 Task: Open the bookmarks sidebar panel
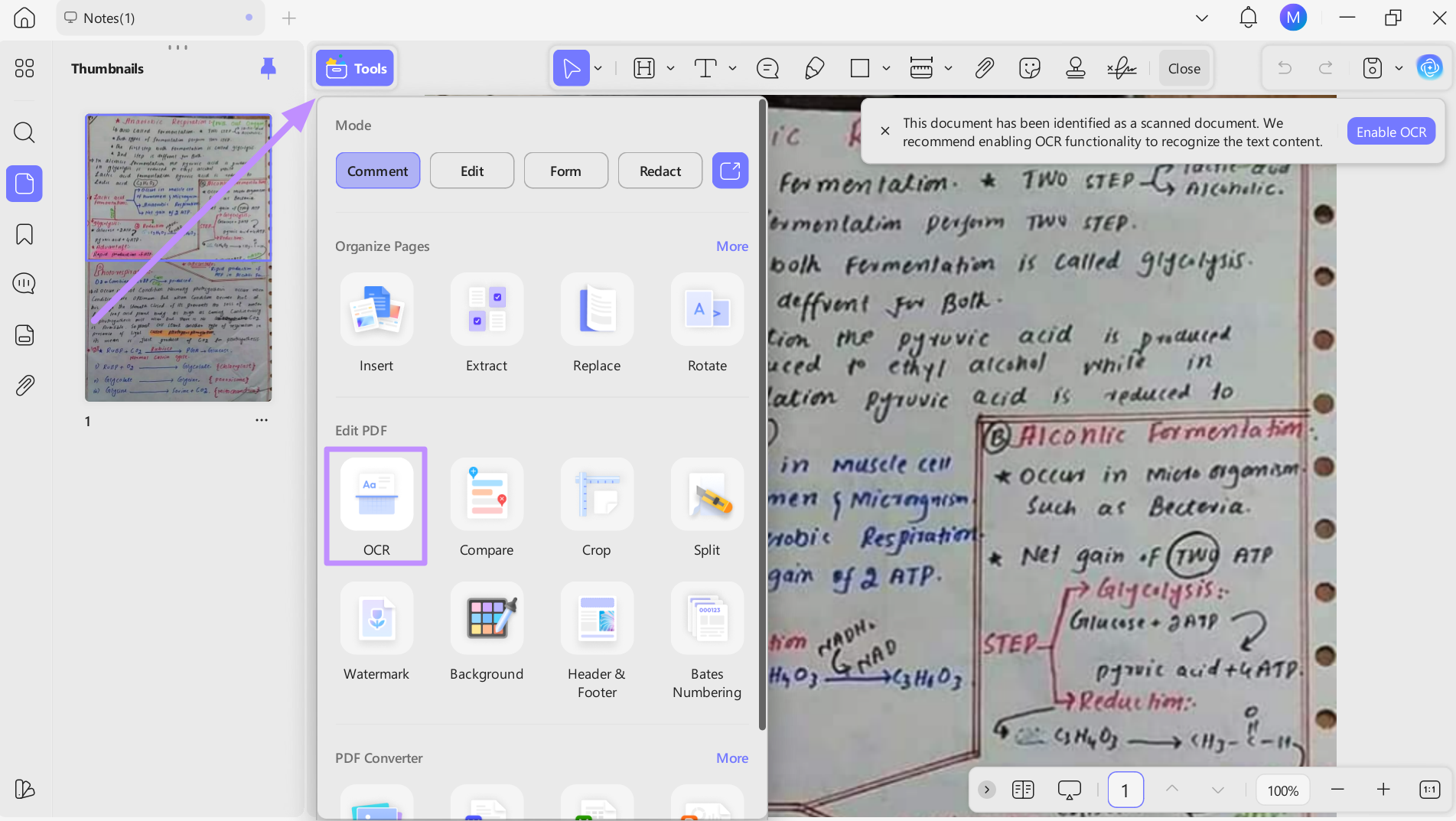coord(24,234)
